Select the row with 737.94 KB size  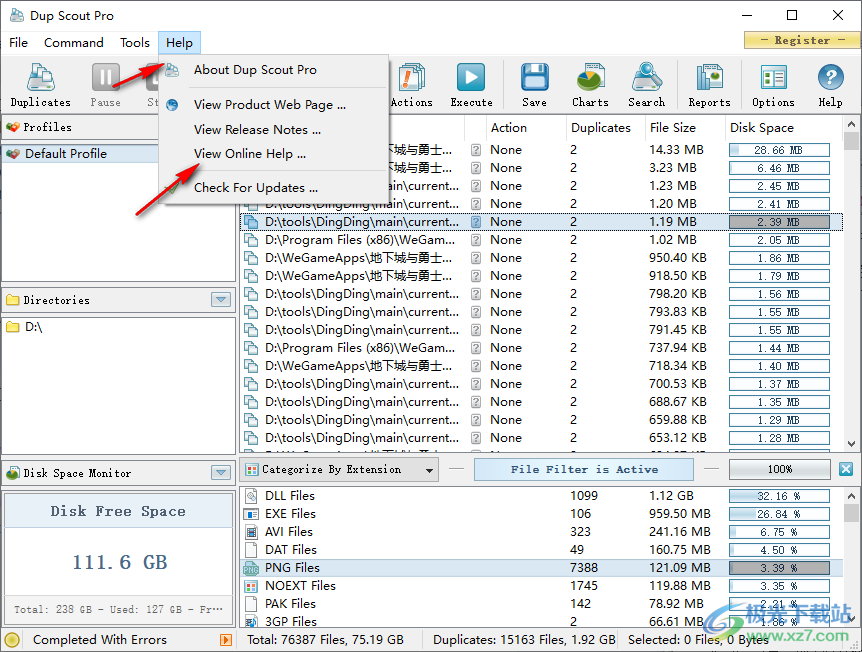(x=541, y=348)
